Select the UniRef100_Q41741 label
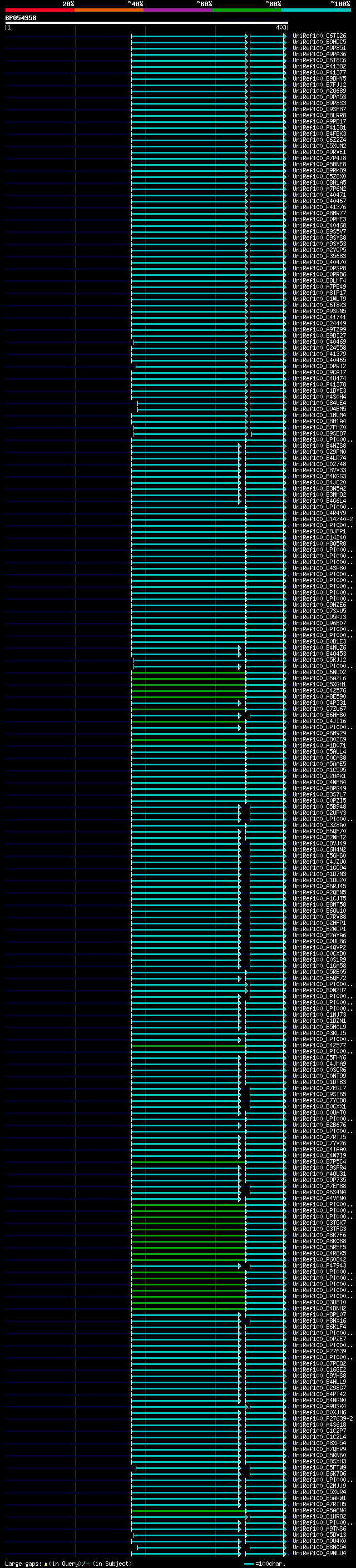This screenshot has width=356, height=1568. click(319, 317)
